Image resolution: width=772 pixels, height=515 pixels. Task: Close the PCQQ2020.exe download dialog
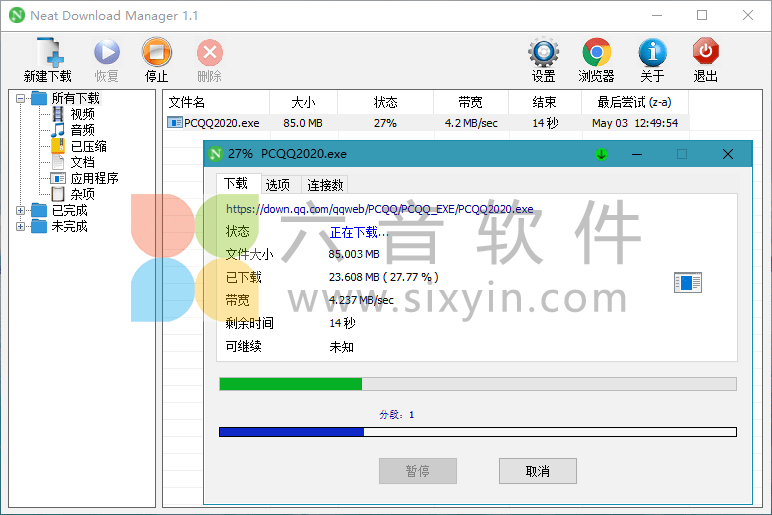click(728, 154)
